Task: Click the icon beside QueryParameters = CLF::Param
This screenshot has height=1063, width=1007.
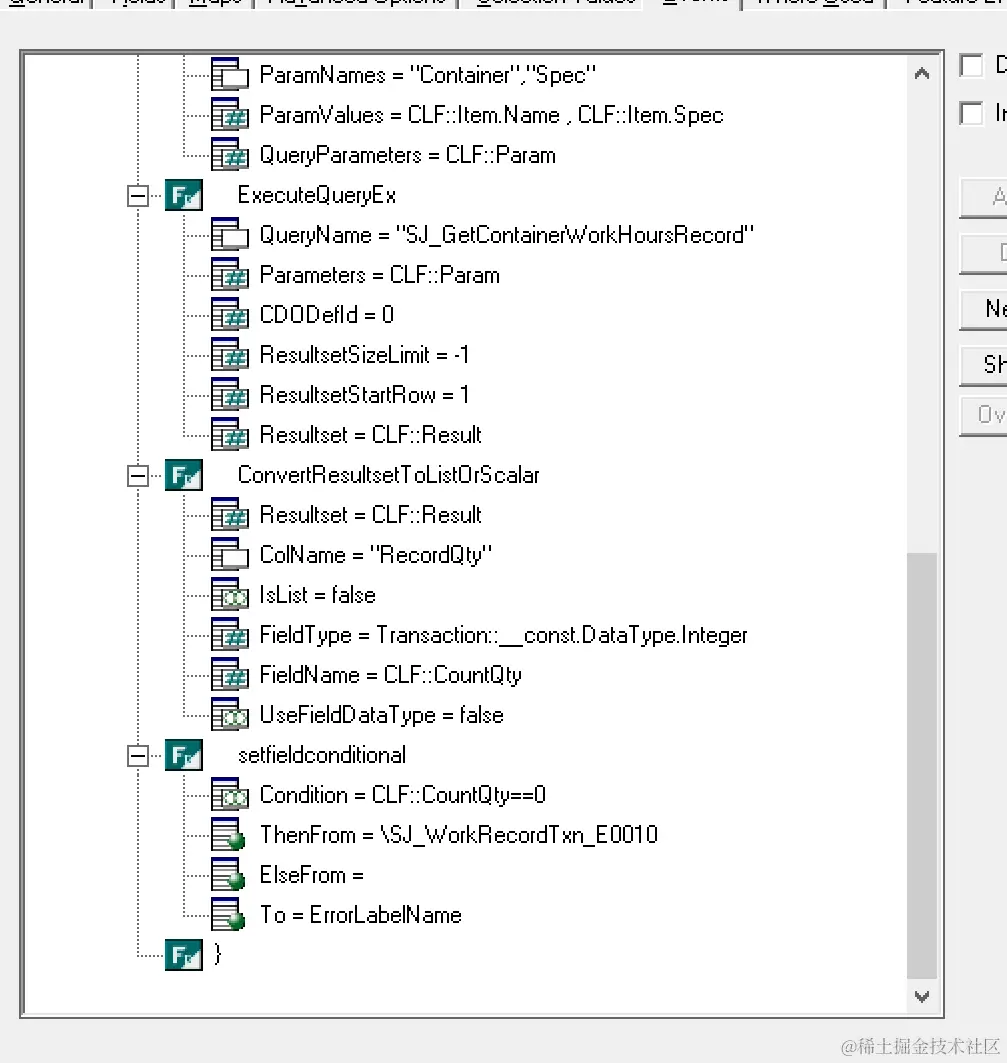Action: click(229, 154)
